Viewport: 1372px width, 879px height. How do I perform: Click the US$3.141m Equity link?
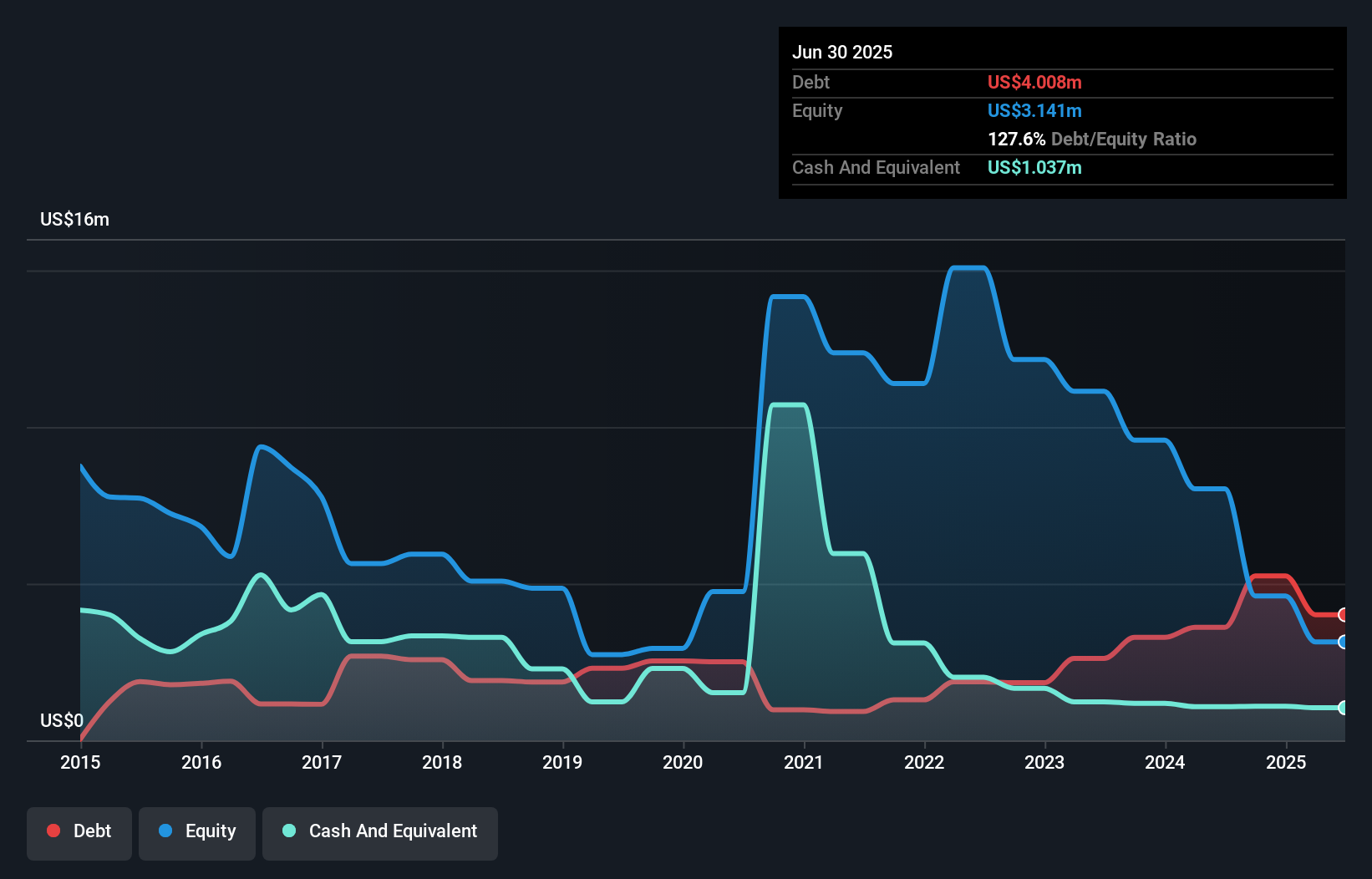[1034, 110]
